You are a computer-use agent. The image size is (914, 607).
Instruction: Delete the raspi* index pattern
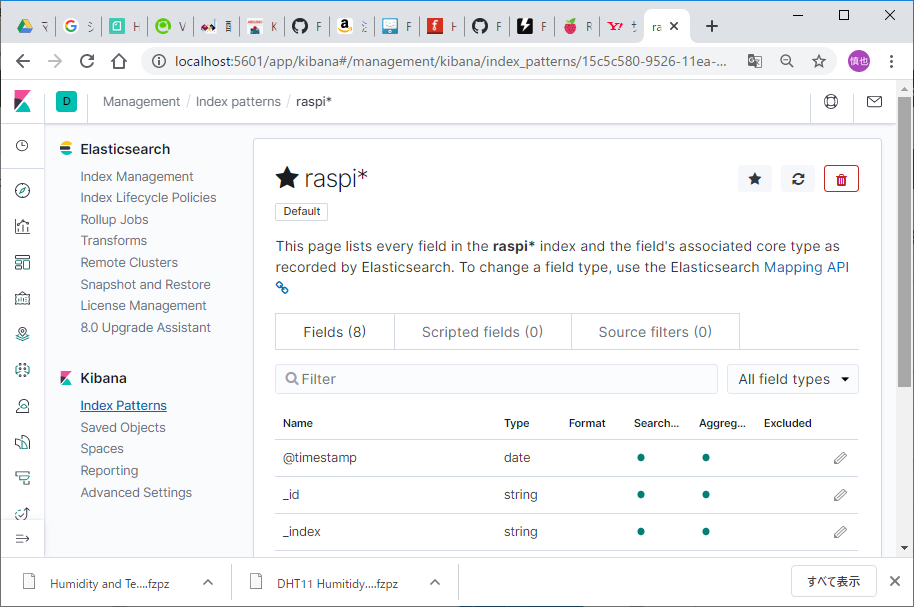click(x=841, y=179)
